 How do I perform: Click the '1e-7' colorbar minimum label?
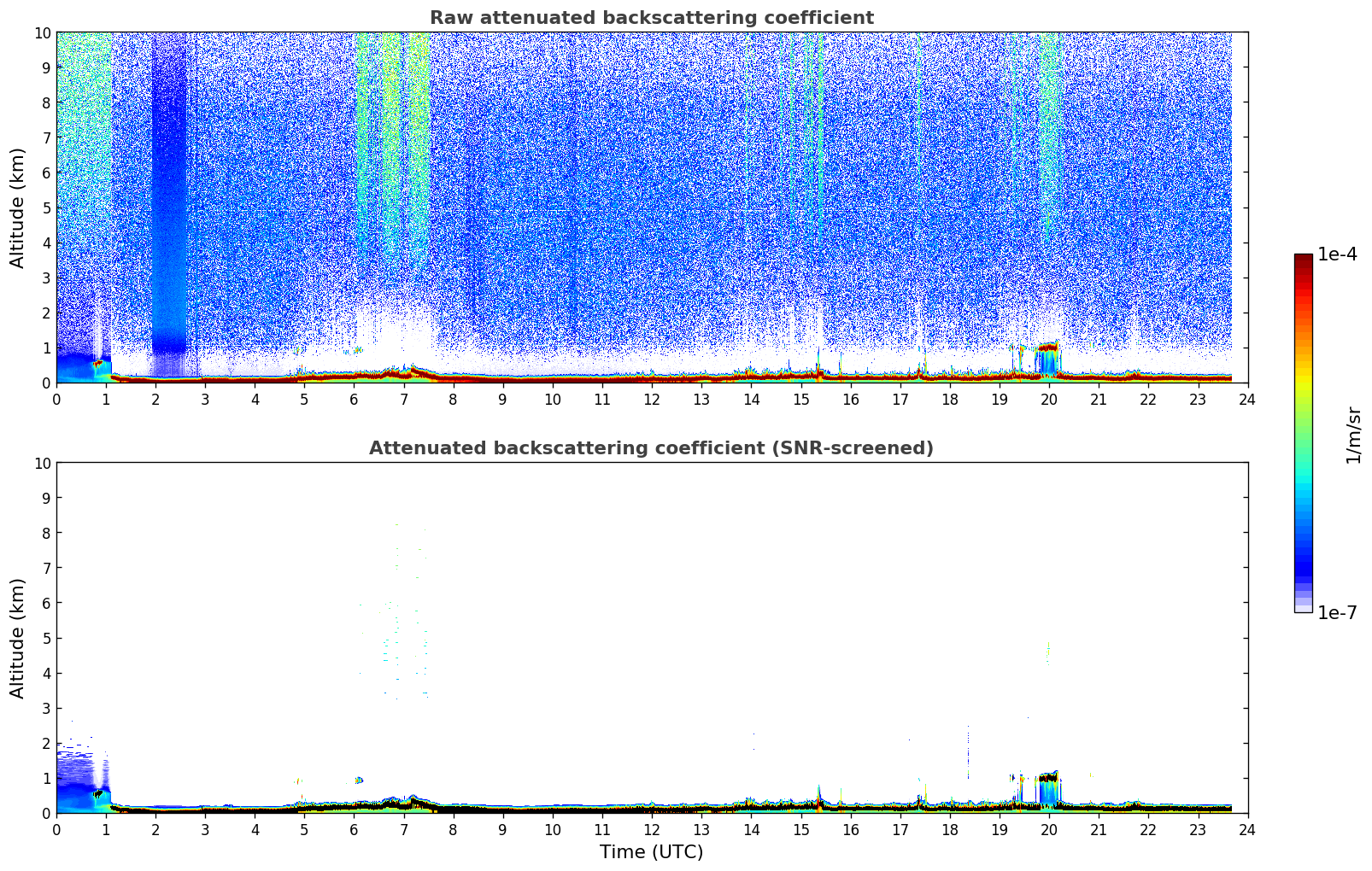[1337, 612]
